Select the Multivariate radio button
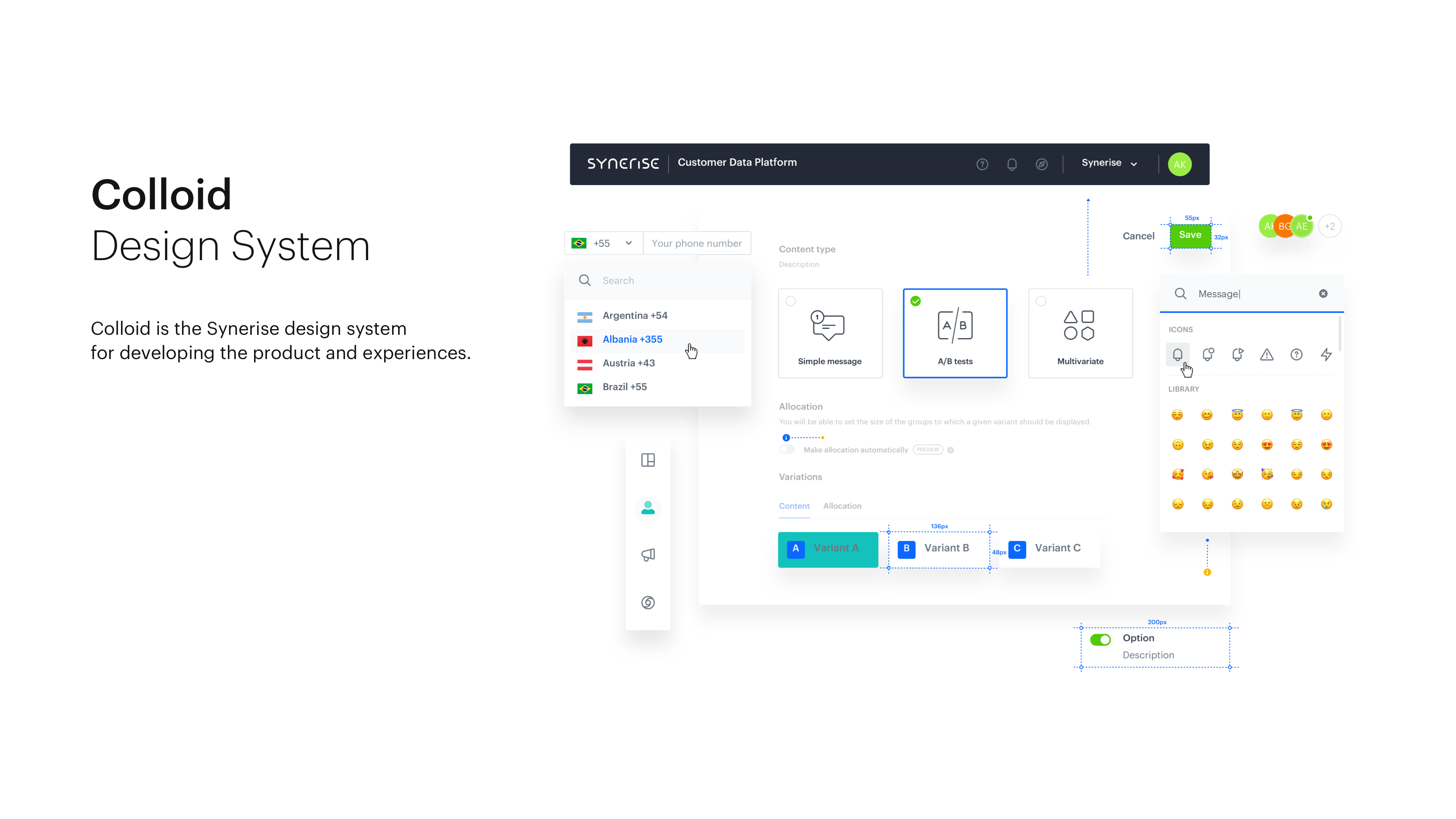Viewport: 1456px width, 819px height. (x=1041, y=301)
